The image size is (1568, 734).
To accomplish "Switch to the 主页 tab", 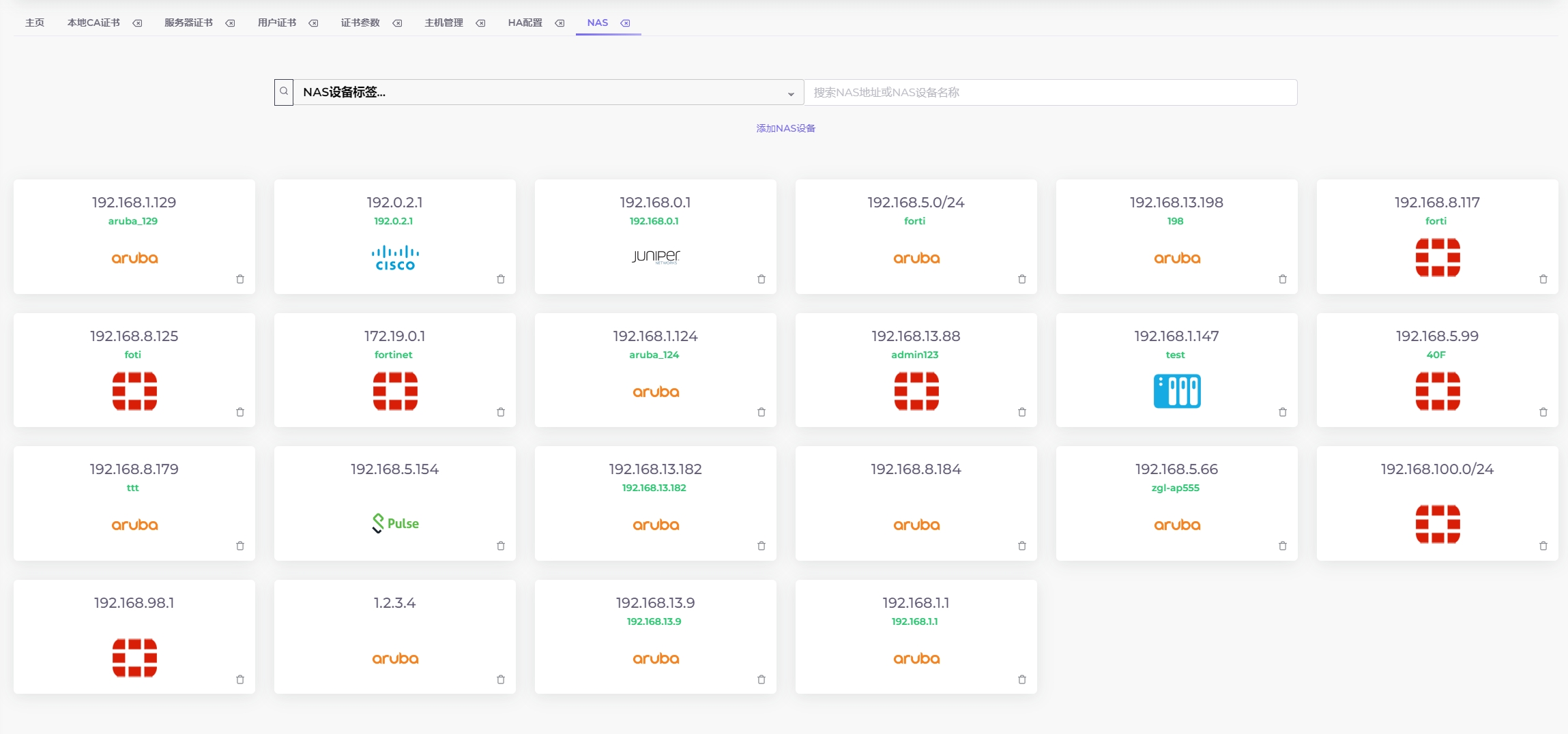I will pyautogui.click(x=35, y=23).
